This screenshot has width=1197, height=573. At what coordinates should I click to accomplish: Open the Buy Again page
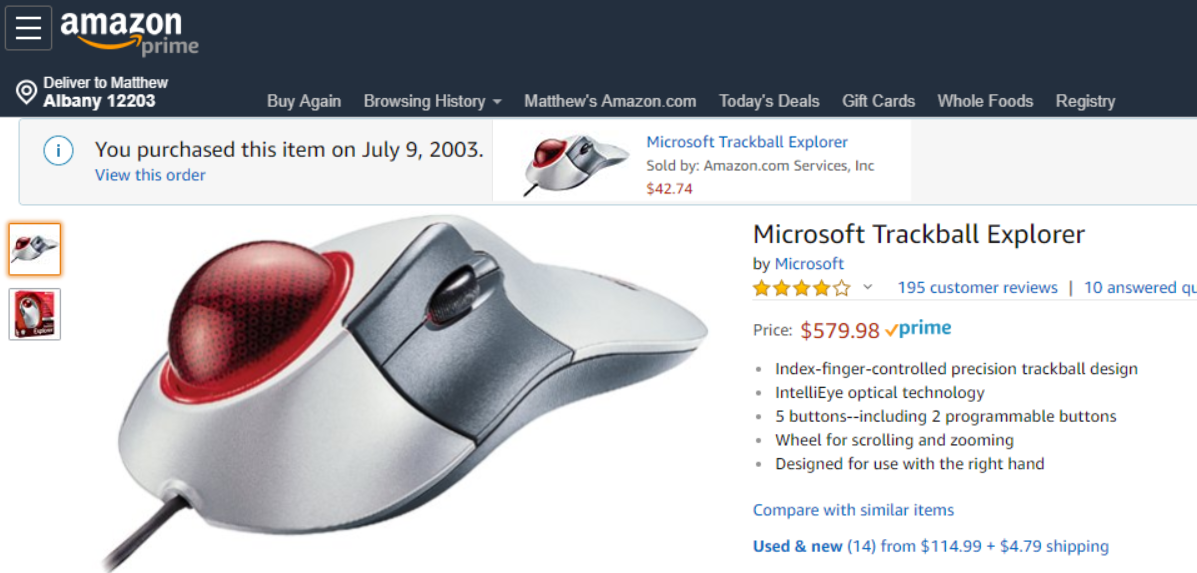(304, 101)
